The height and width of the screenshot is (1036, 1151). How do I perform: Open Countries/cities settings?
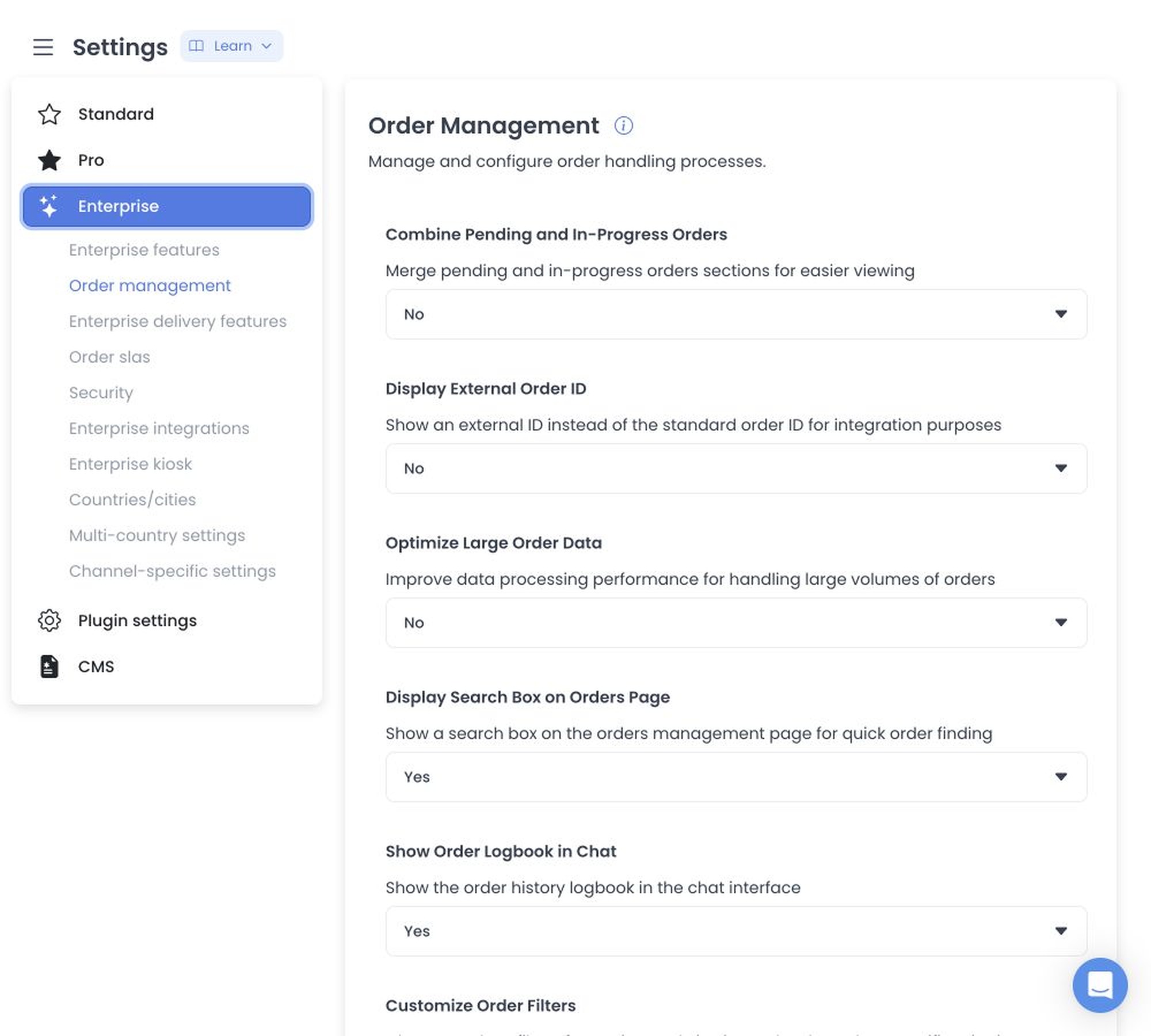point(132,500)
